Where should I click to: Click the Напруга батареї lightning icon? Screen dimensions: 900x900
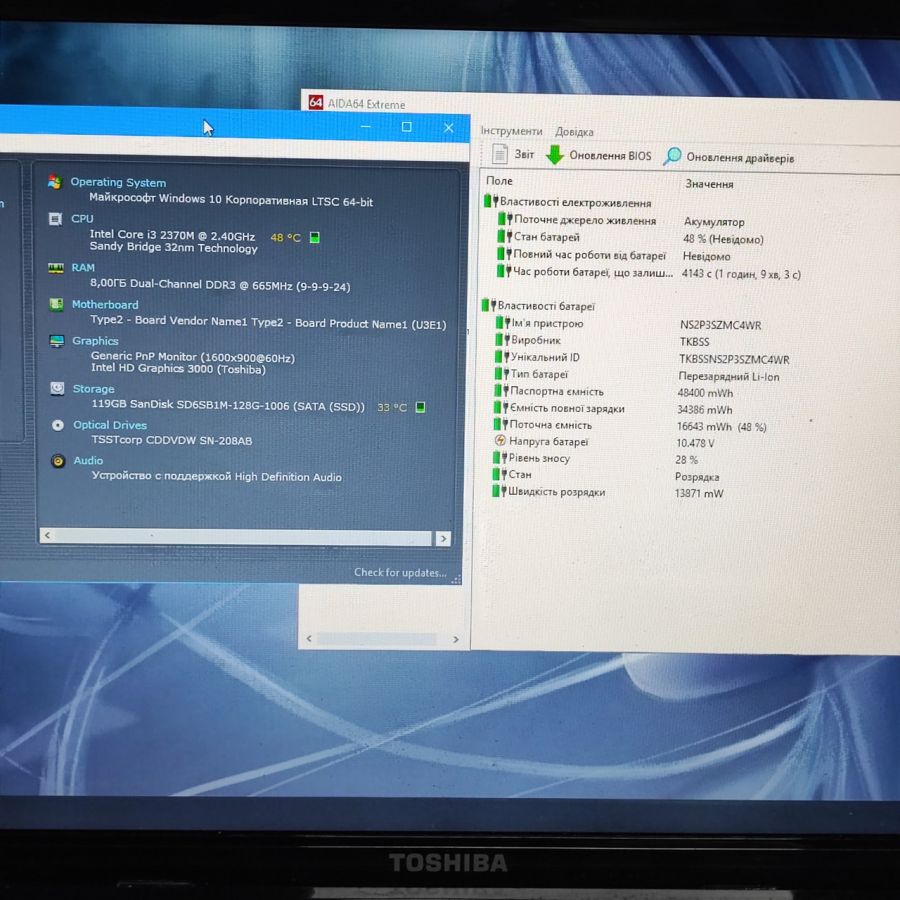pyautogui.click(x=499, y=441)
